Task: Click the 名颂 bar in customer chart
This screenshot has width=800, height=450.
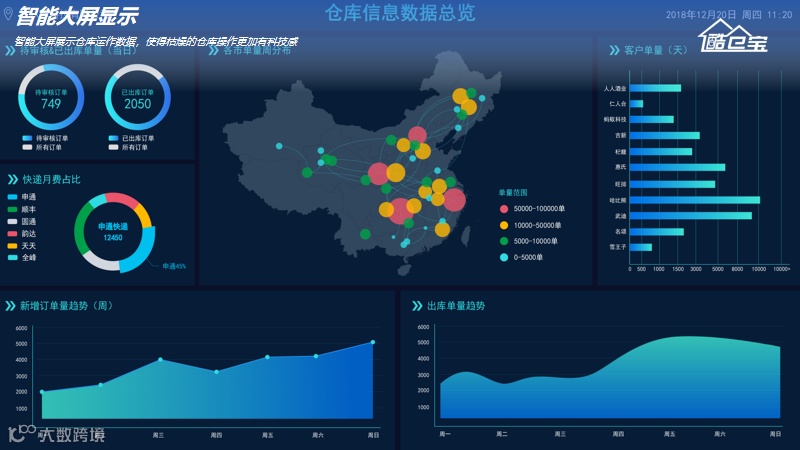Action: pos(657,232)
